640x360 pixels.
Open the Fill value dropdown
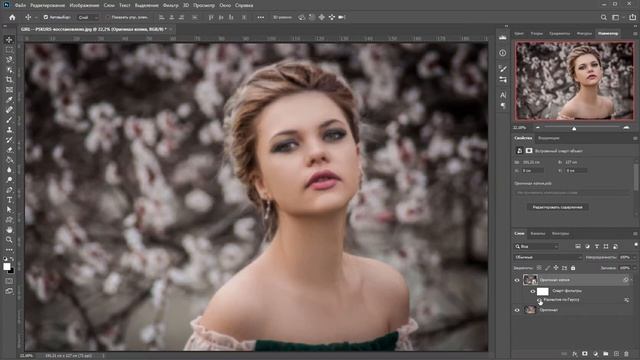[x=634, y=268]
